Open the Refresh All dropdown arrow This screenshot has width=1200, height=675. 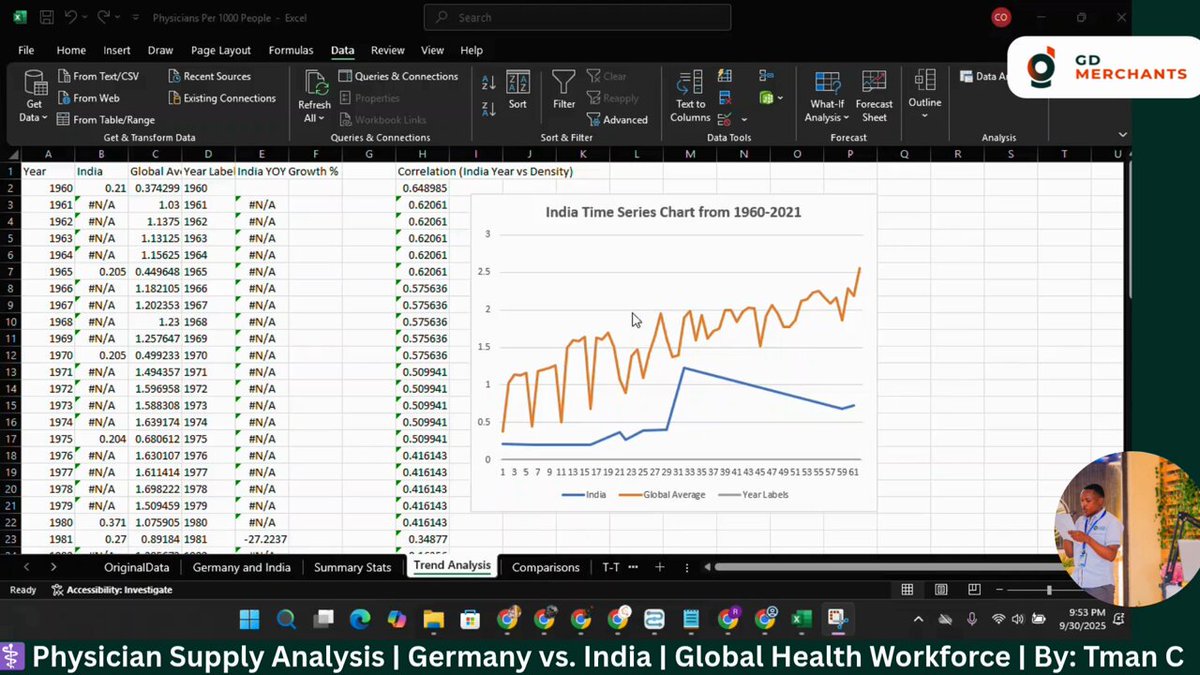coord(314,119)
